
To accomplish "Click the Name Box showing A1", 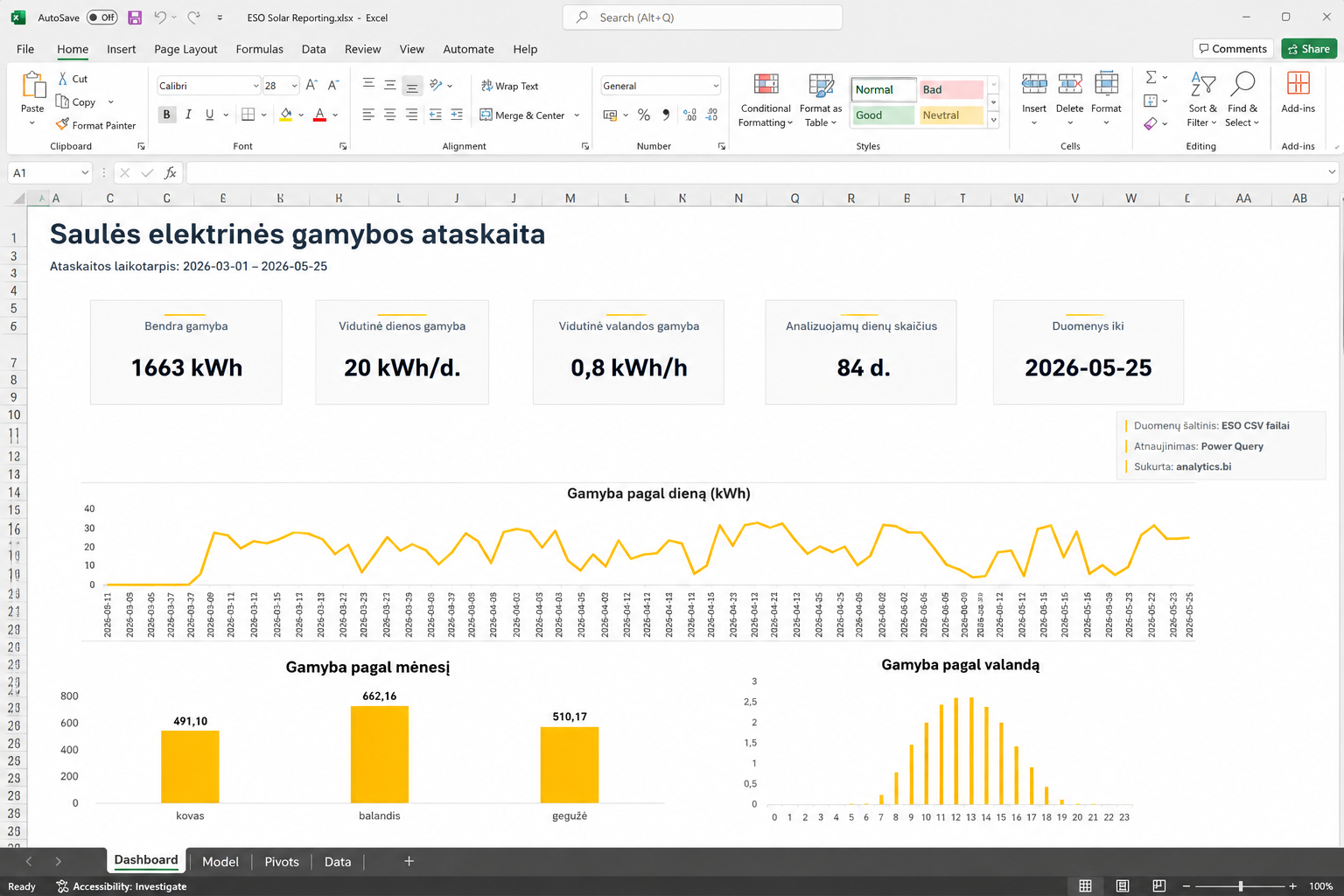I will [x=50, y=173].
